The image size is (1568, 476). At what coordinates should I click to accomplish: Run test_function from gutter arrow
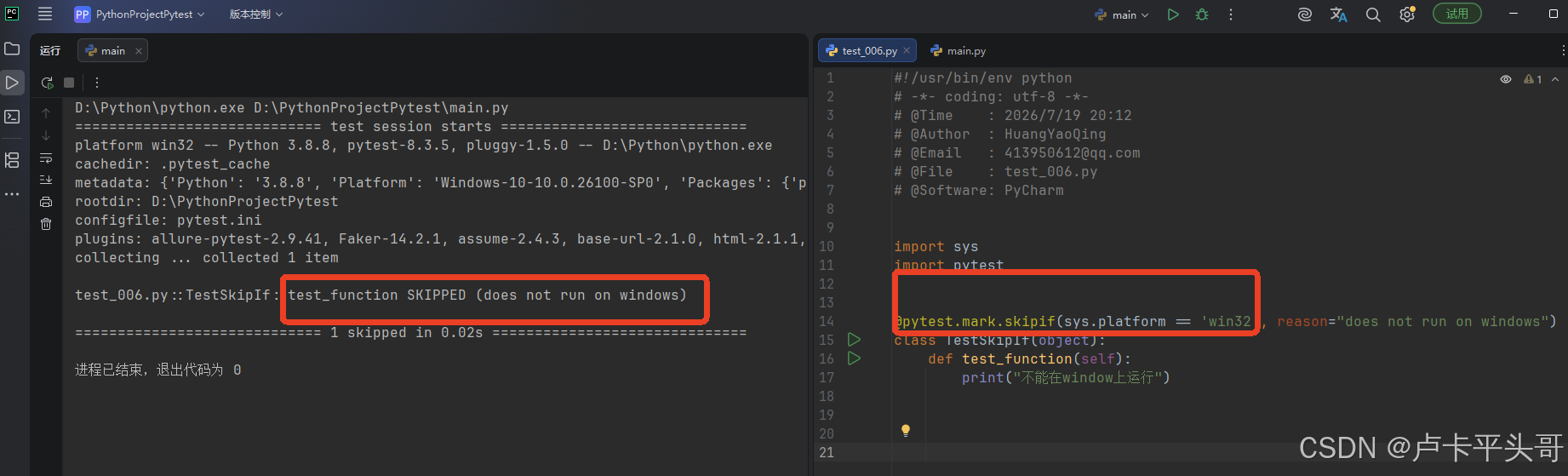pos(854,358)
